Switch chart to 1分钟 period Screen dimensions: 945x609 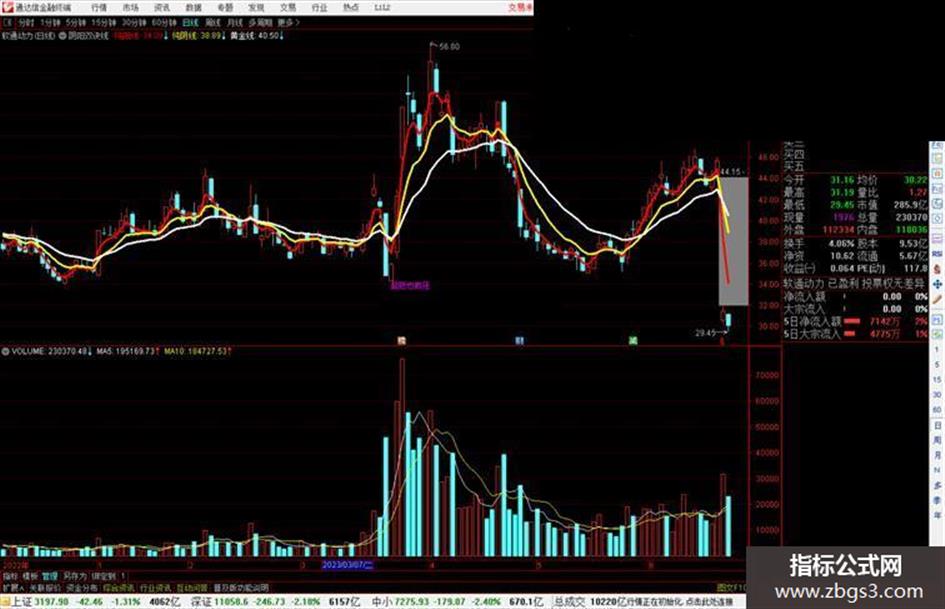click(50, 22)
